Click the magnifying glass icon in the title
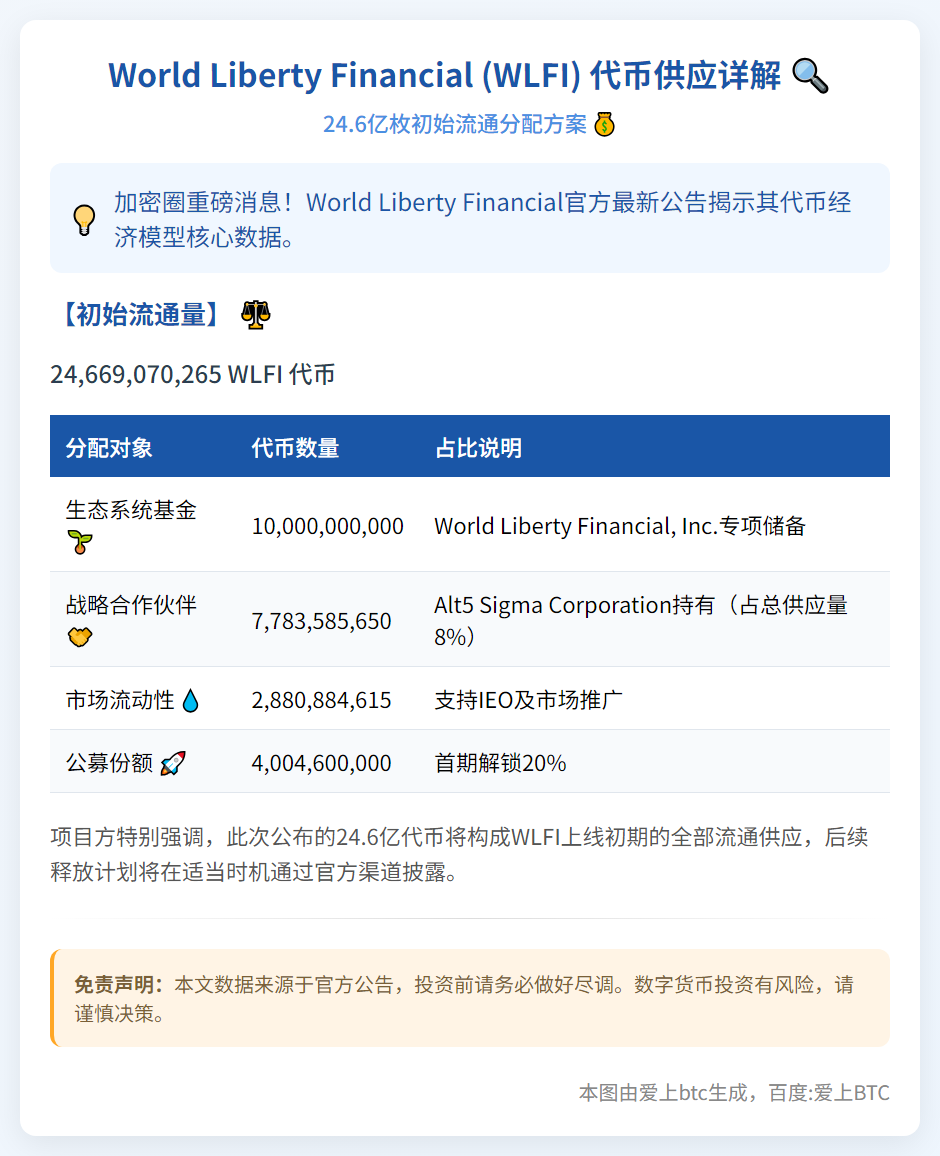This screenshot has height=1156, width=940. (808, 74)
